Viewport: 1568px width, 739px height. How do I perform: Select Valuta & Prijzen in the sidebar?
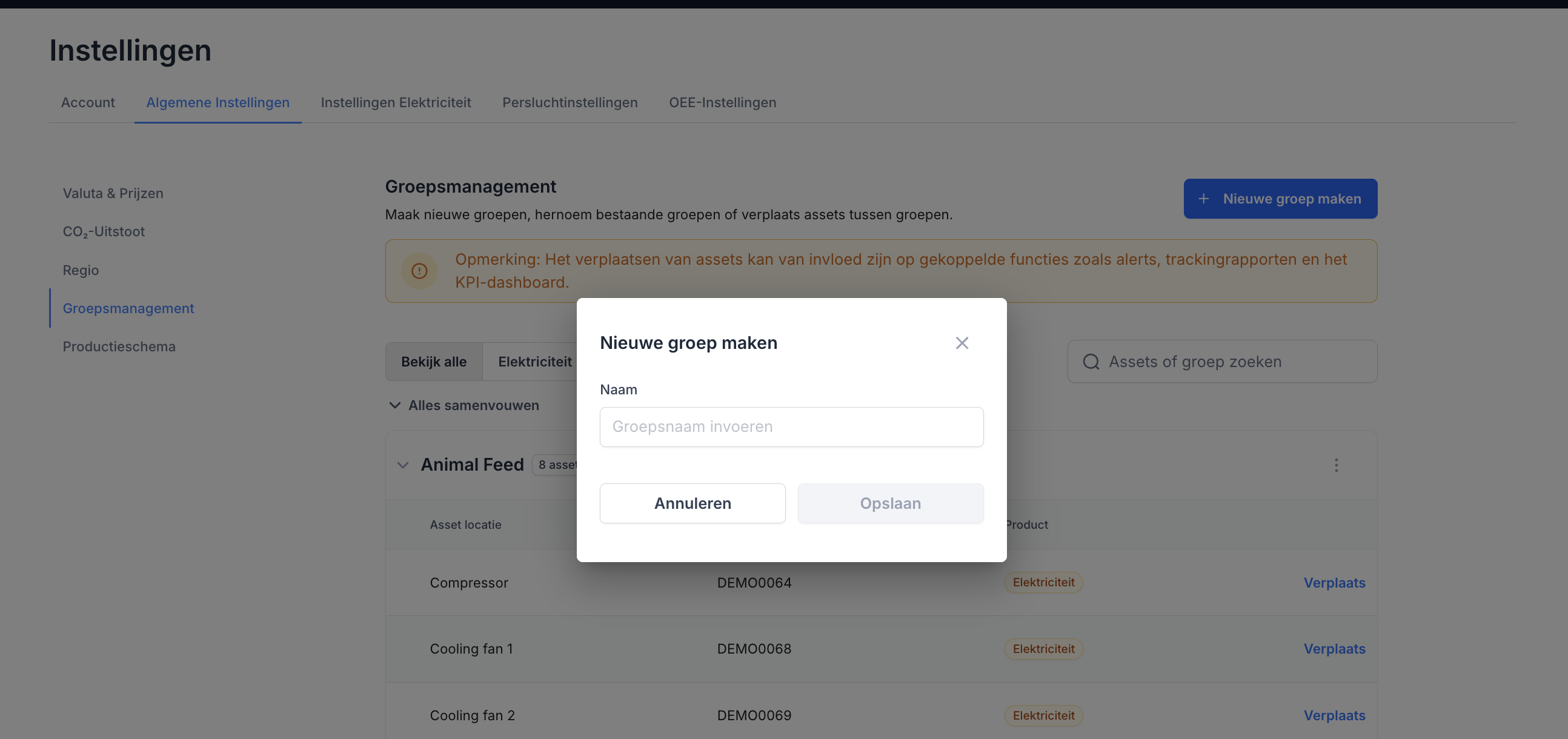[113, 193]
